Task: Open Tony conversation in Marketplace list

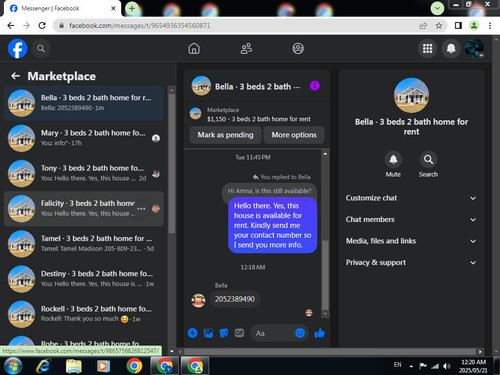Action: pyautogui.click(x=84, y=173)
